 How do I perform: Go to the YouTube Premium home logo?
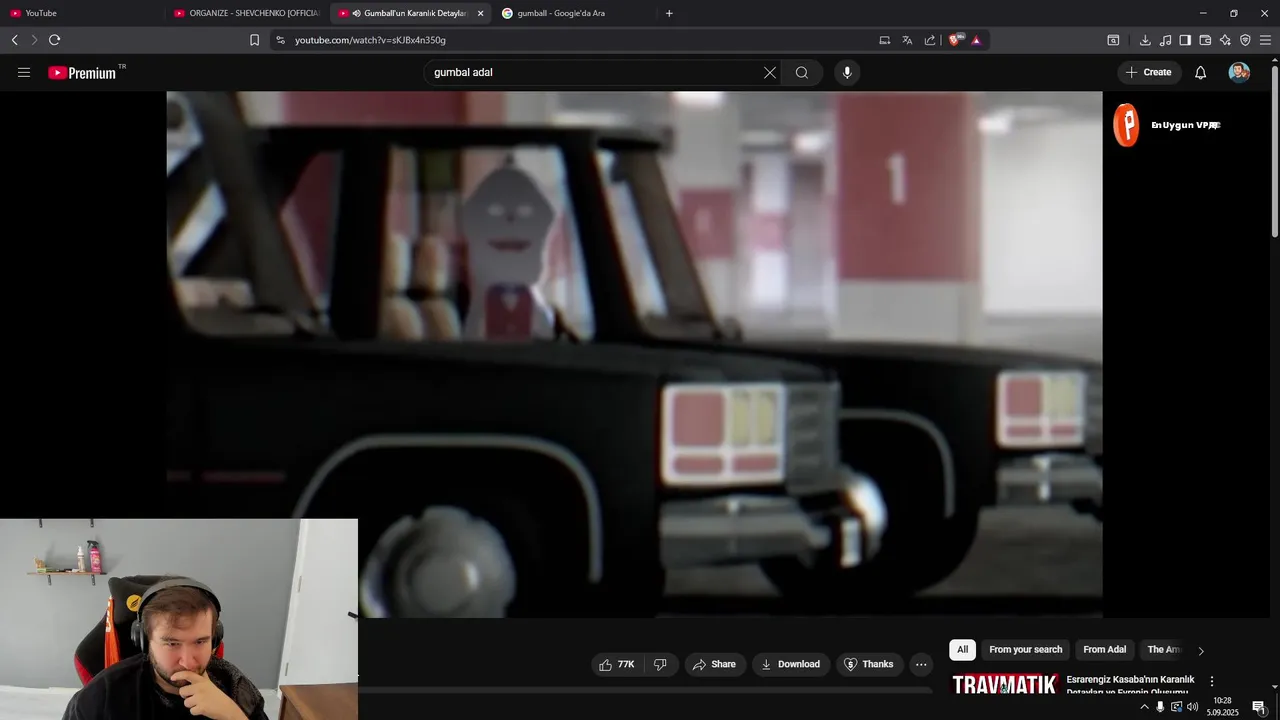(83, 73)
